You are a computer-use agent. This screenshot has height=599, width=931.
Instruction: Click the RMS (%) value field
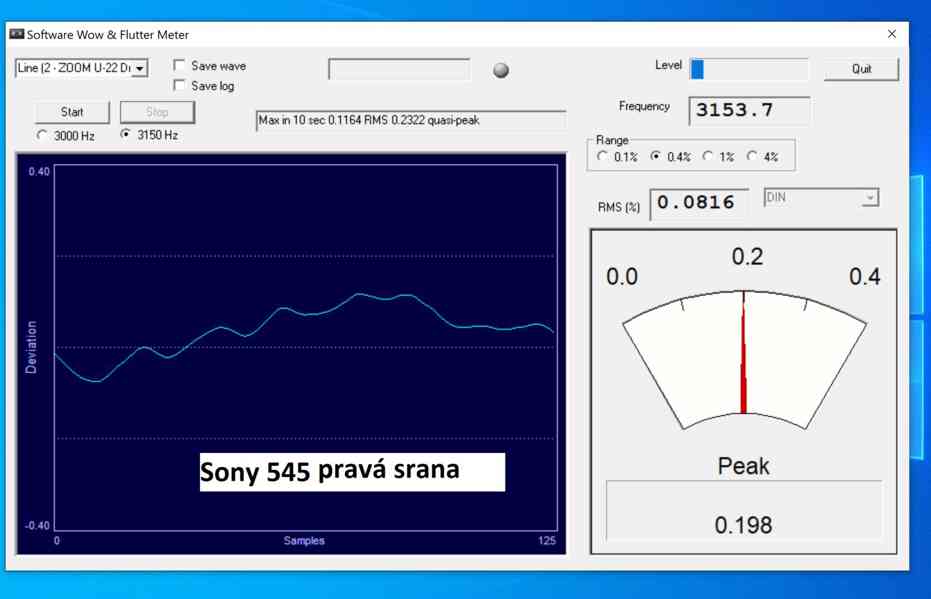coord(699,204)
